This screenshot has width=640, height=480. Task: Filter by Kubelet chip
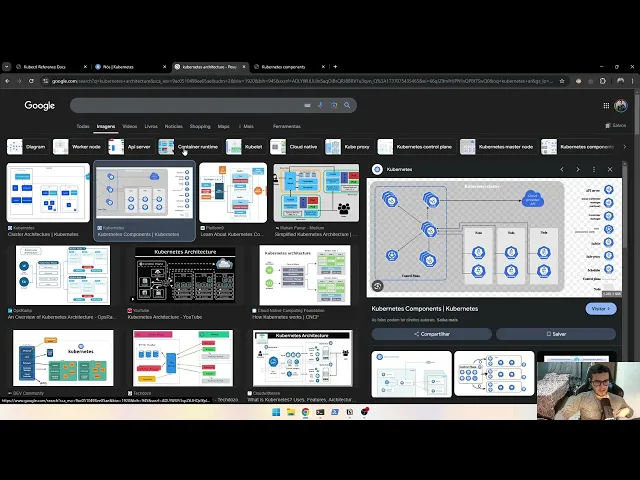pyautogui.click(x=245, y=147)
